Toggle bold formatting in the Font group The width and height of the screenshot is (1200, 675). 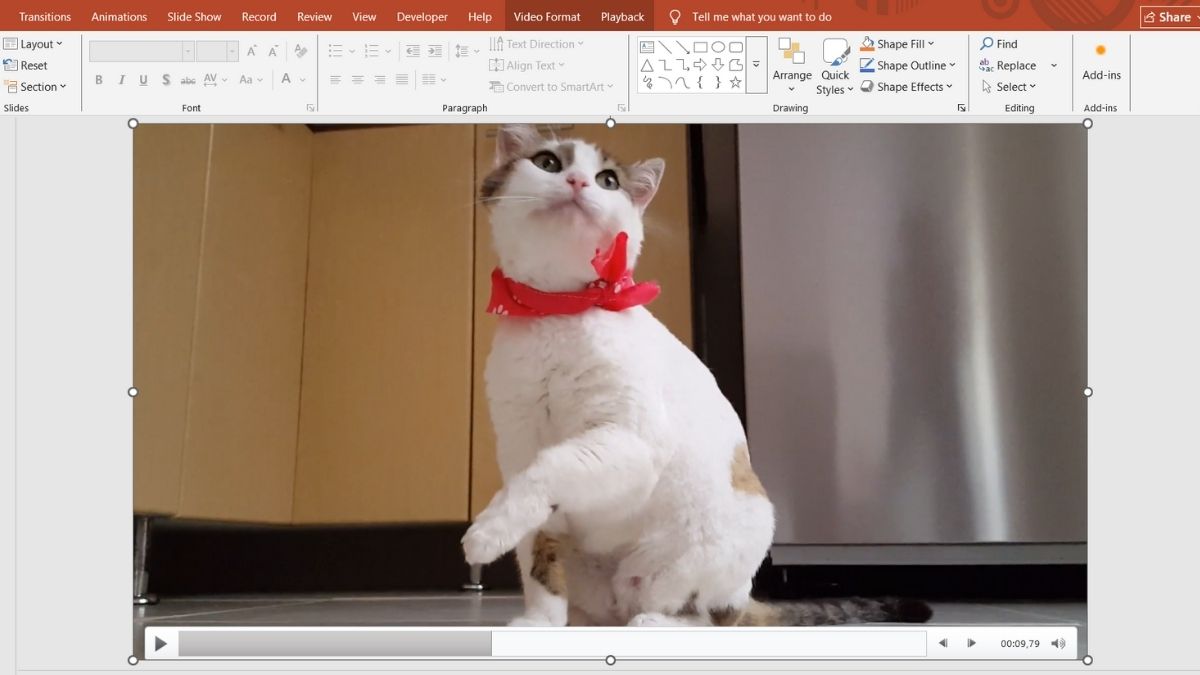98,79
